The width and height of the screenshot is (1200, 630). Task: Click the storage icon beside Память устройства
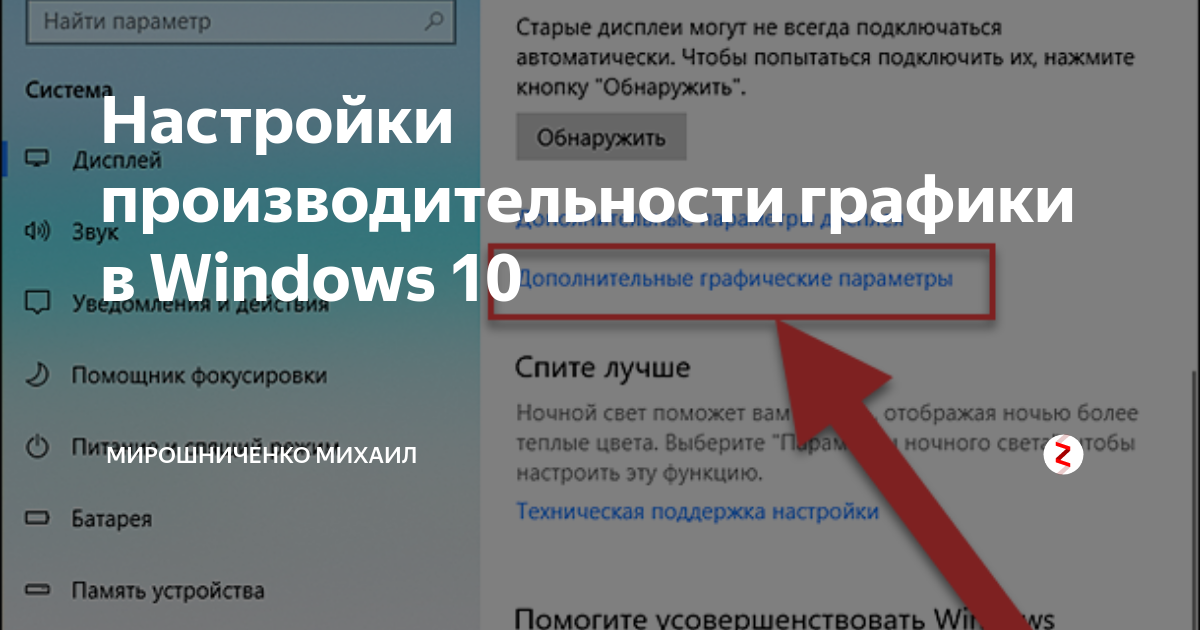click(37, 590)
